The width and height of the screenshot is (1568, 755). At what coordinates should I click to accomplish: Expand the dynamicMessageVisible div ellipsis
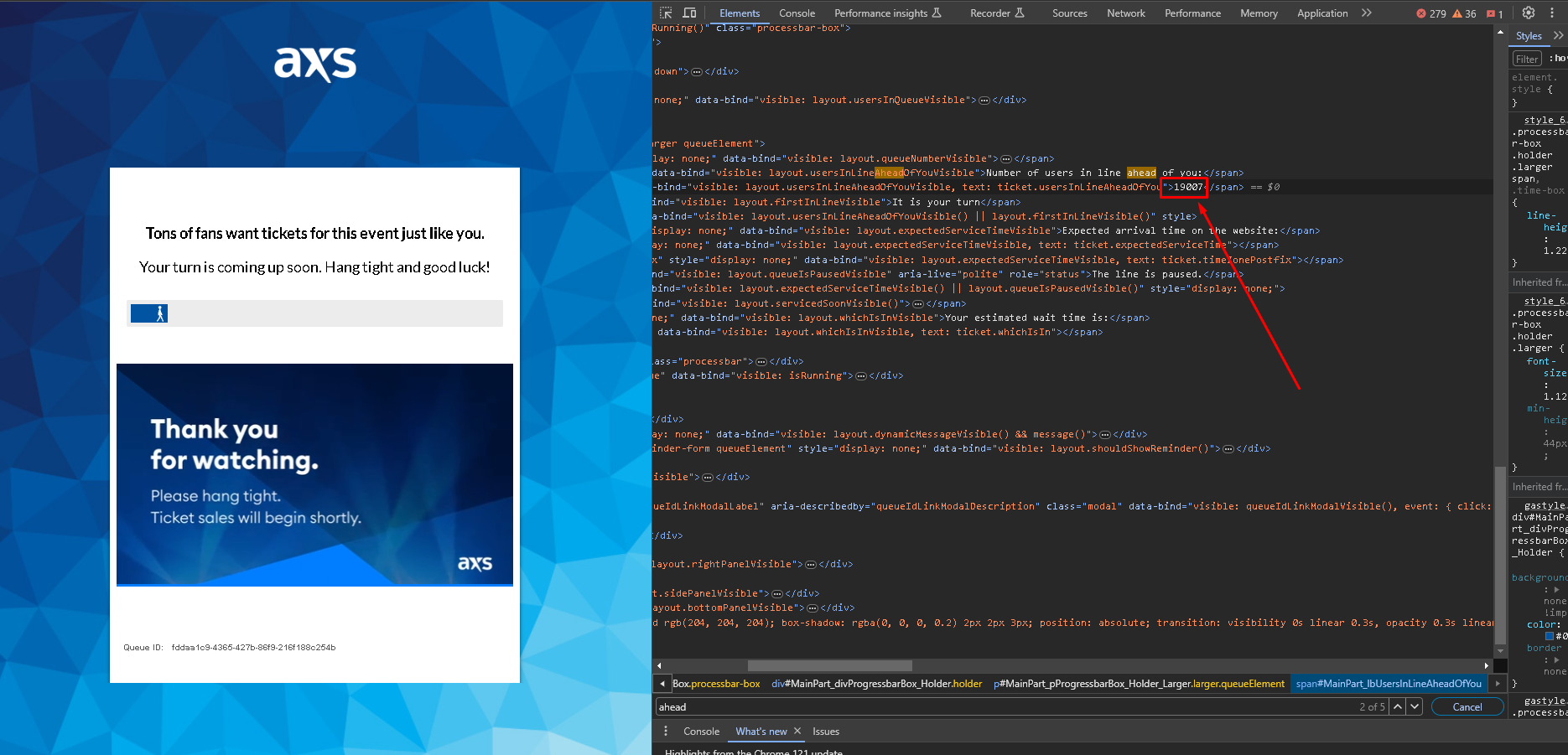[1105, 435]
